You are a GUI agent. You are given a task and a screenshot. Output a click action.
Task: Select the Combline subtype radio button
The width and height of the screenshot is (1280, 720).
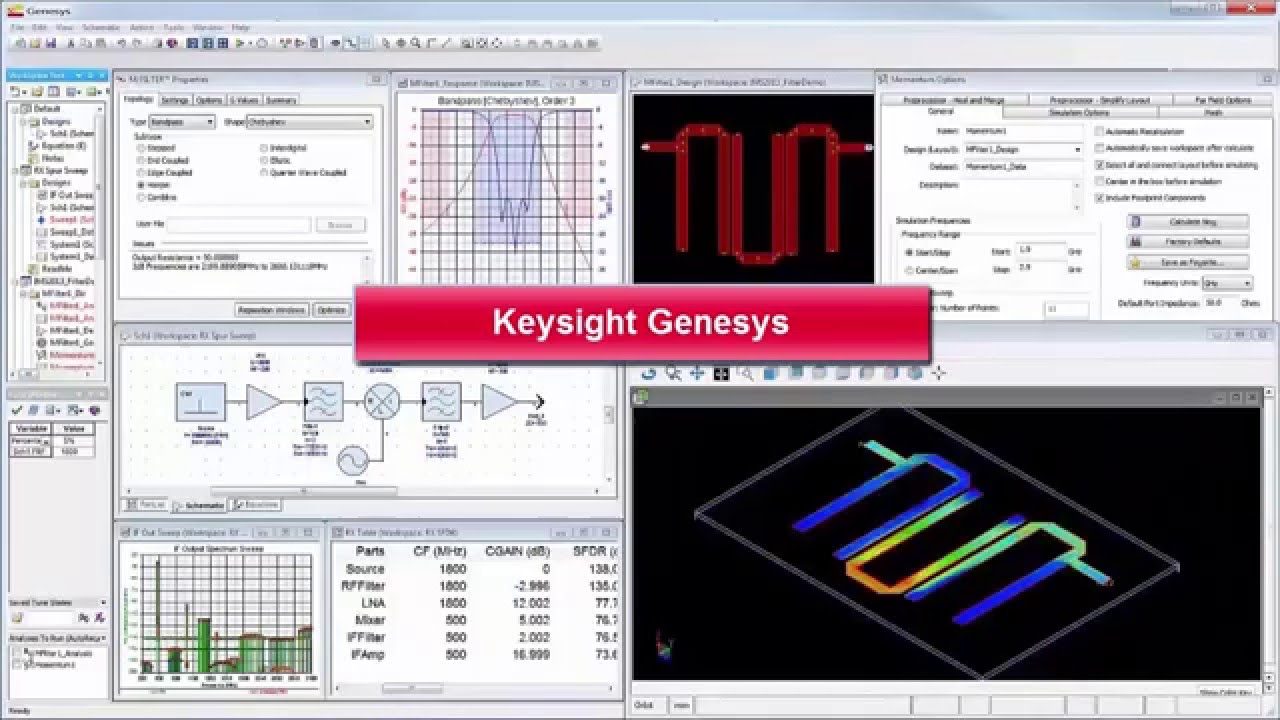pos(141,198)
